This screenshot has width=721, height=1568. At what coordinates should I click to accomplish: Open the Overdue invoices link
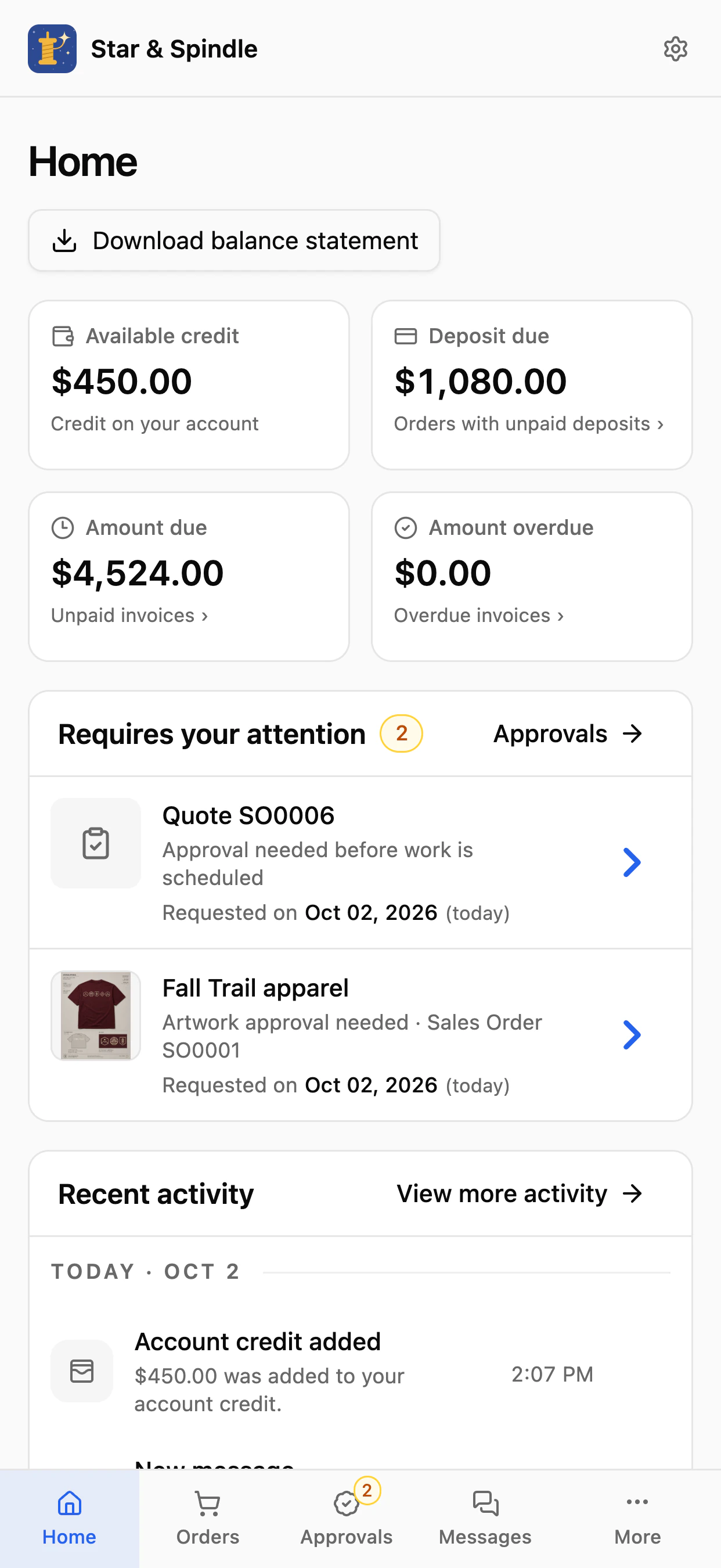[x=479, y=616]
